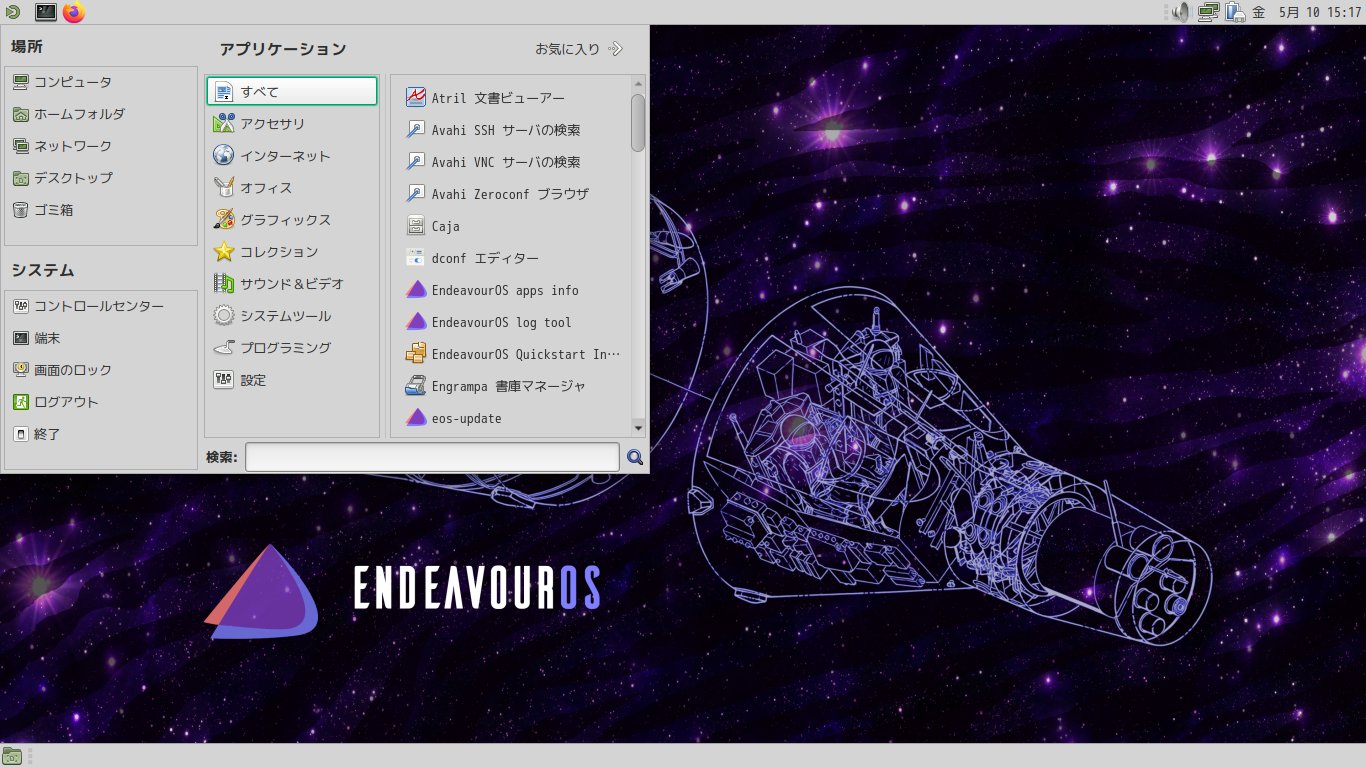Open ネットワーク place

click(x=101, y=146)
